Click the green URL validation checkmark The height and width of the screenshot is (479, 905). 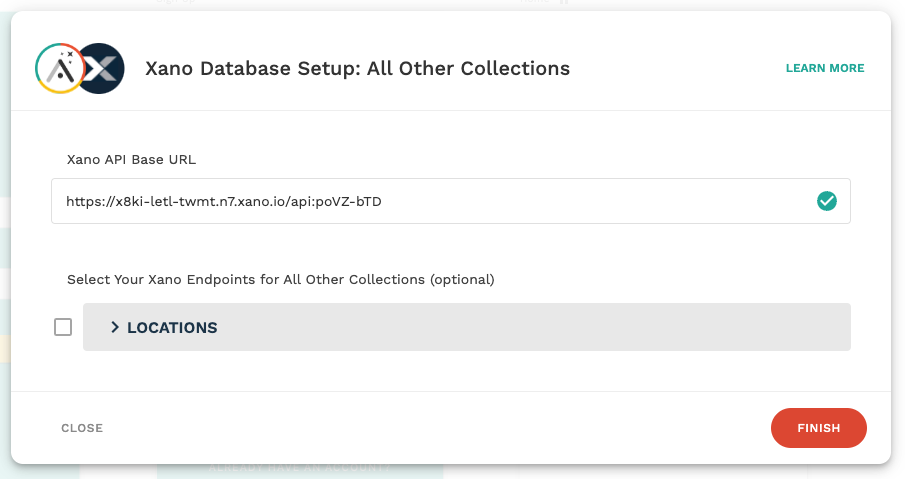(827, 201)
